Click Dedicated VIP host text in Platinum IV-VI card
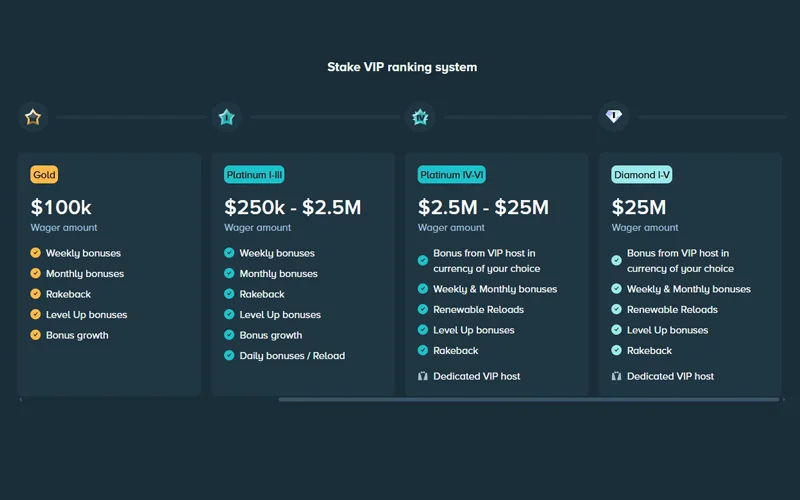 point(477,376)
